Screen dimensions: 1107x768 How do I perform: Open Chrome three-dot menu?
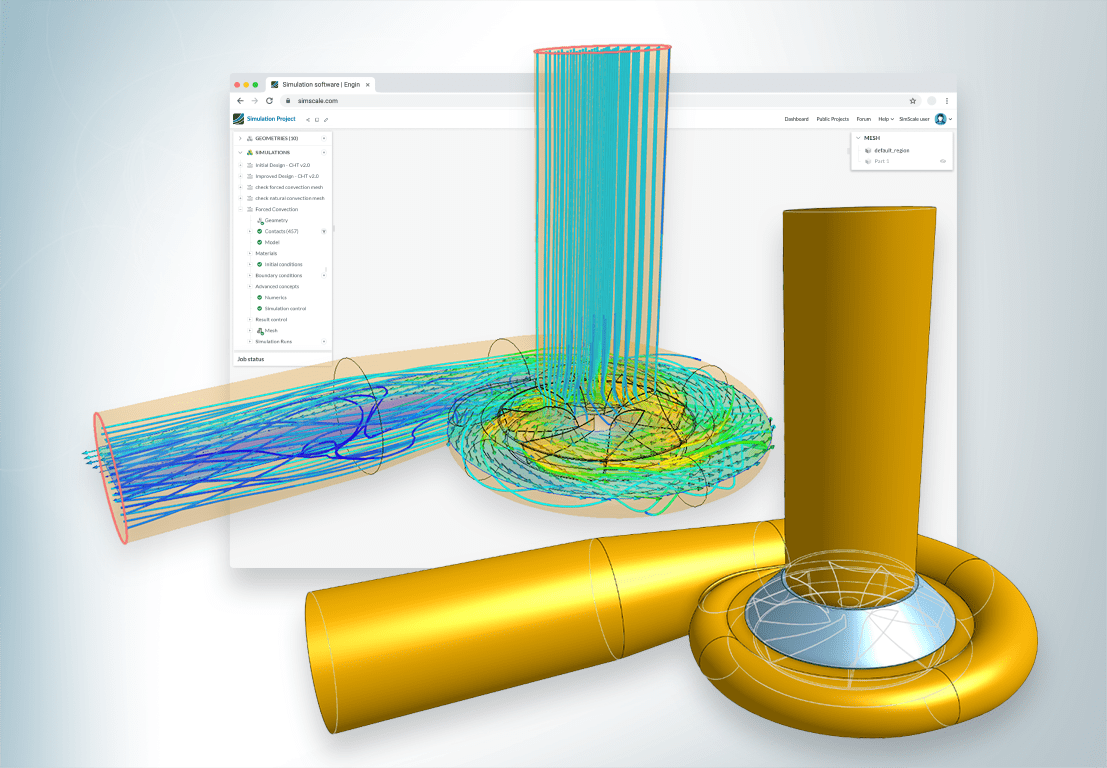[x=947, y=101]
